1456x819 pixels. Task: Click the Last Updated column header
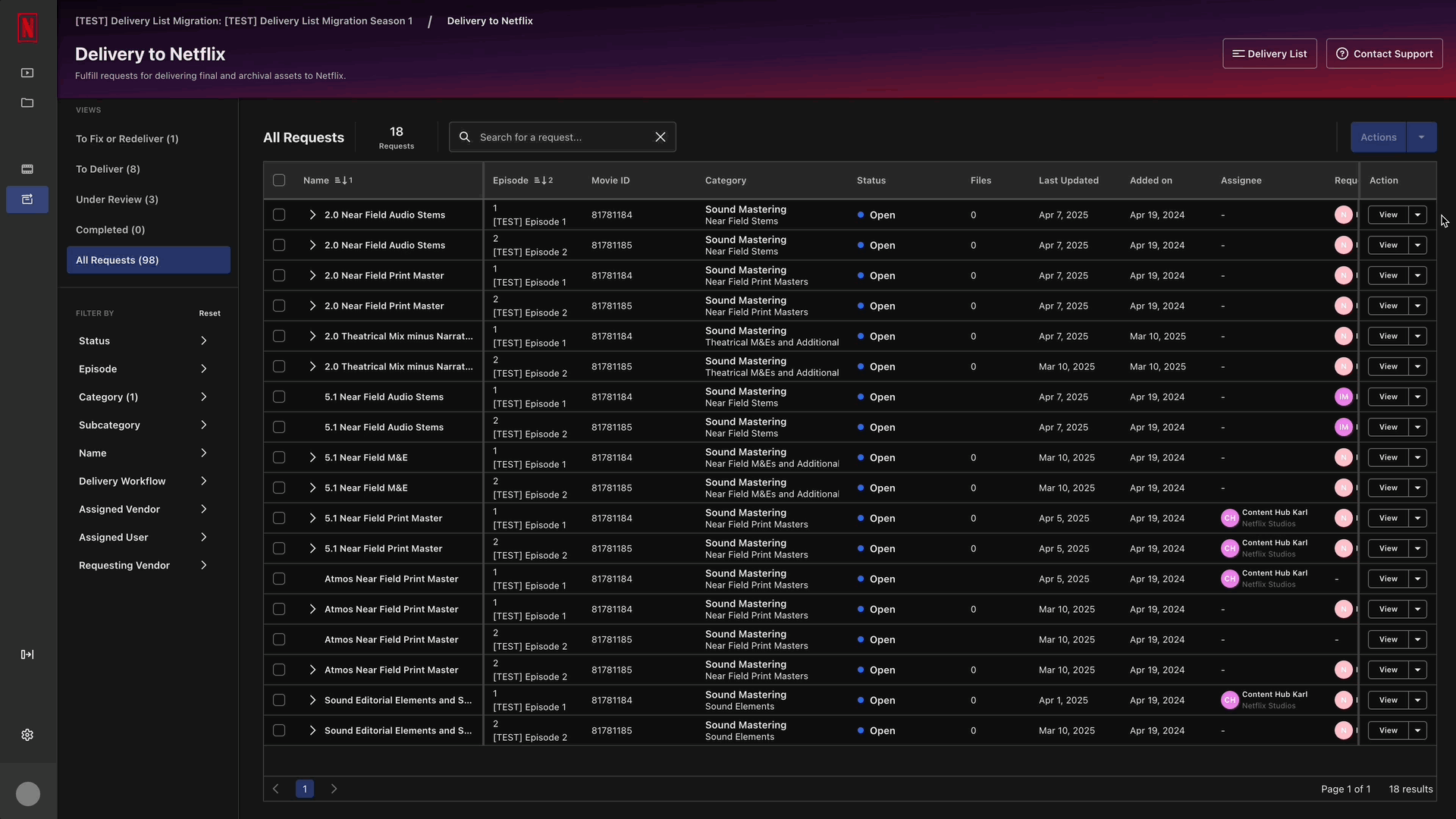[x=1068, y=180]
